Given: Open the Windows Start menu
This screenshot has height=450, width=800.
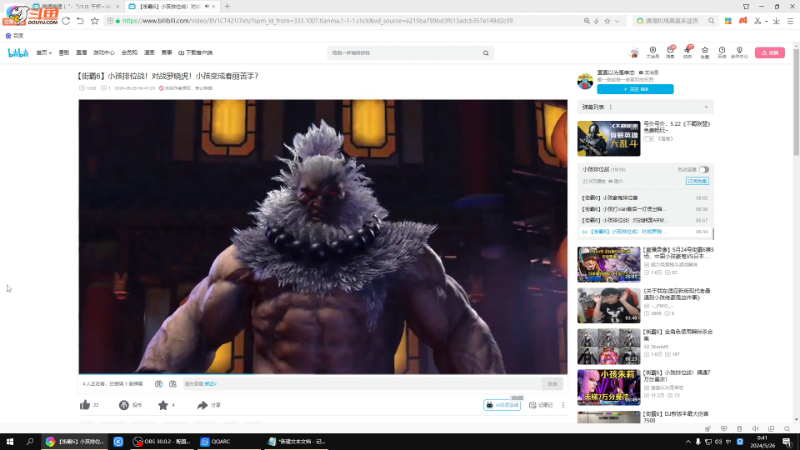Looking at the screenshot, I should coord(10,442).
